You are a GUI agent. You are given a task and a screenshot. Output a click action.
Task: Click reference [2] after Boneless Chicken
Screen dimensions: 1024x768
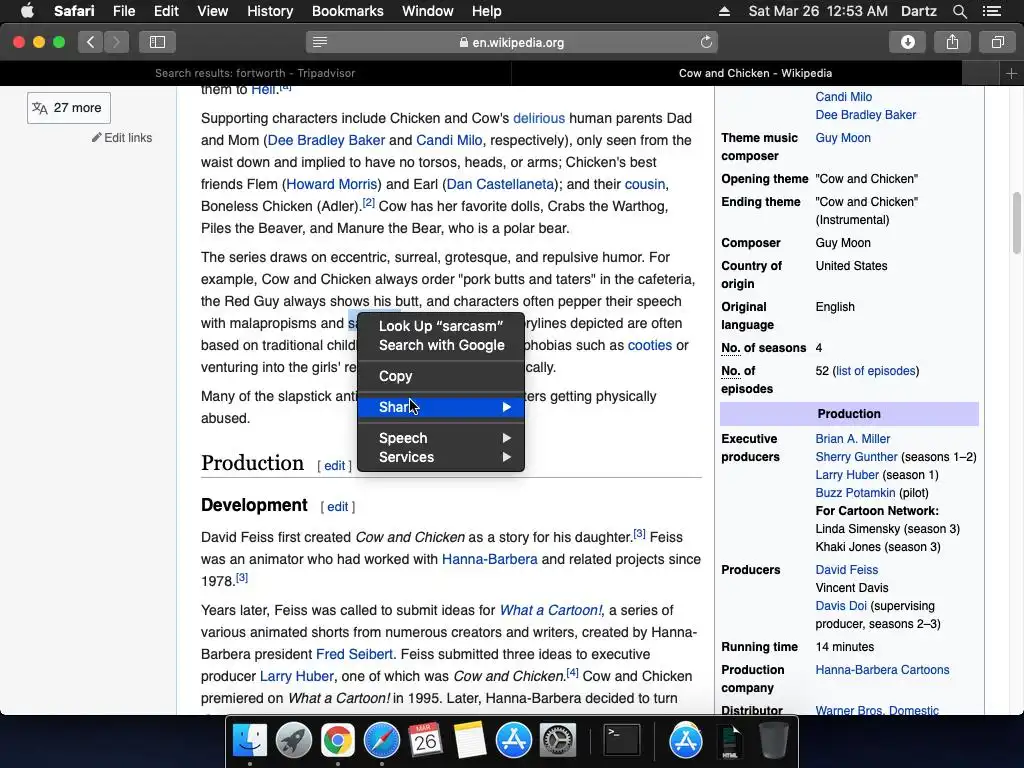coord(368,203)
